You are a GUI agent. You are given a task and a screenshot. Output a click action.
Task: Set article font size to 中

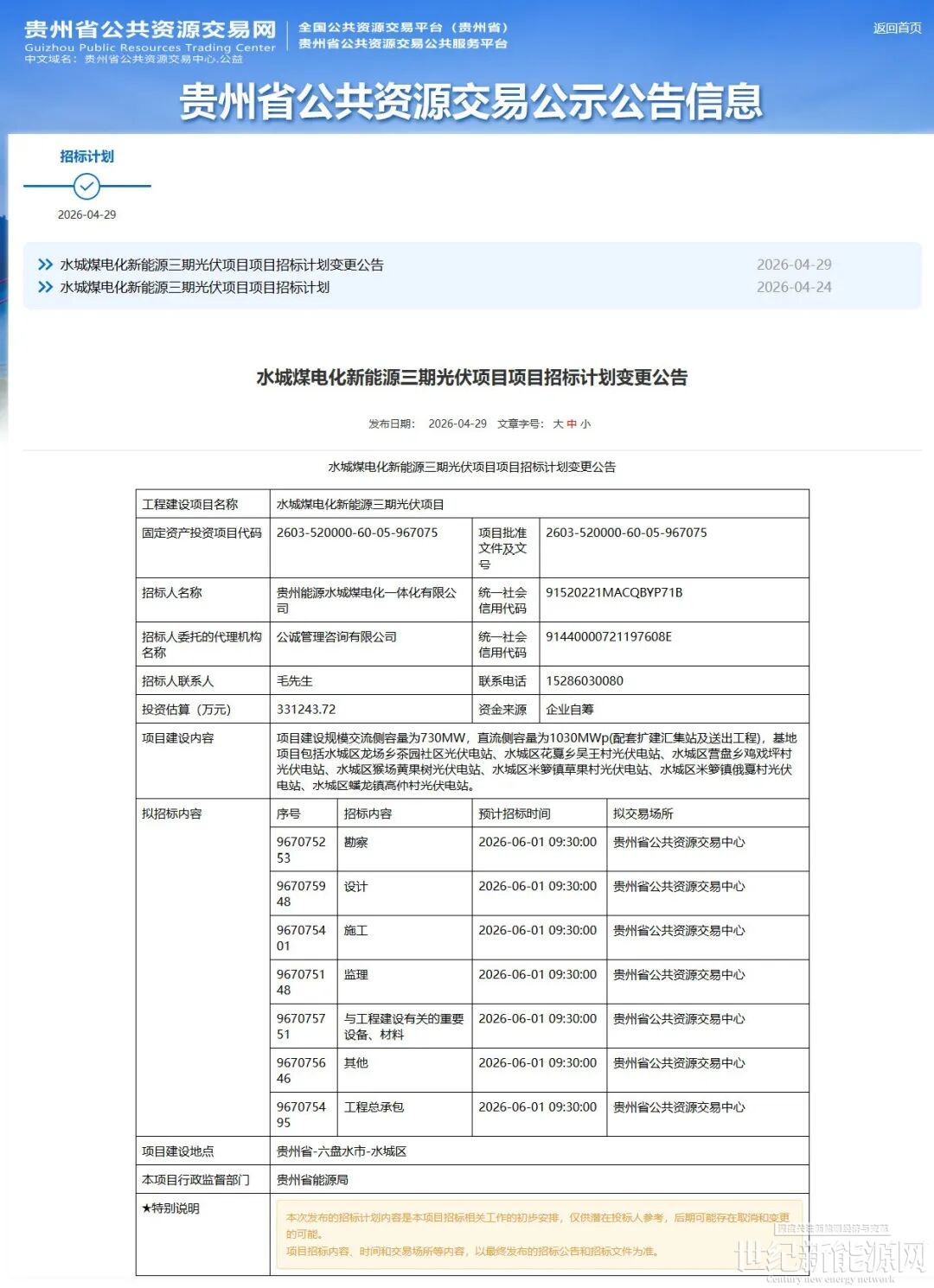[572, 424]
